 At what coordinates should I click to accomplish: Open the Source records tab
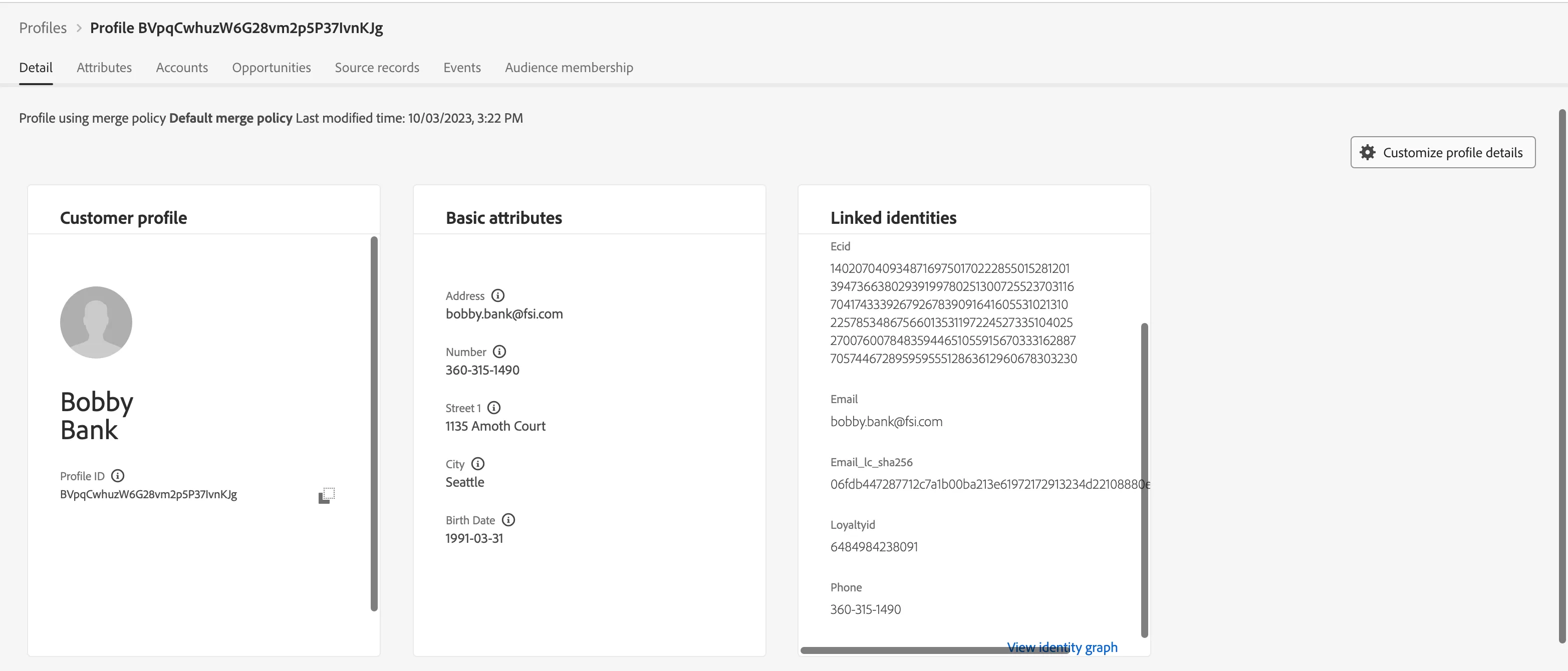click(x=377, y=68)
